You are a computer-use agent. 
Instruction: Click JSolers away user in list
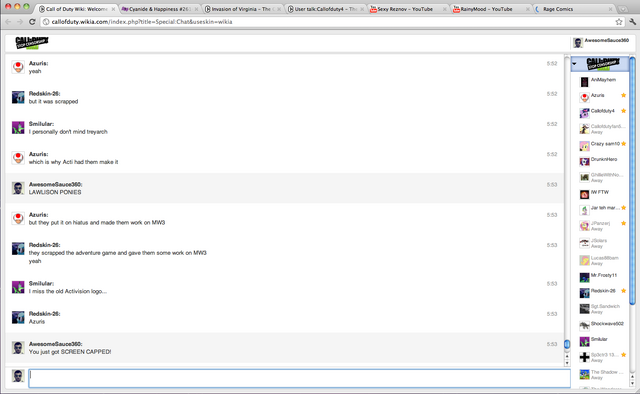pyautogui.click(x=602, y=243)
